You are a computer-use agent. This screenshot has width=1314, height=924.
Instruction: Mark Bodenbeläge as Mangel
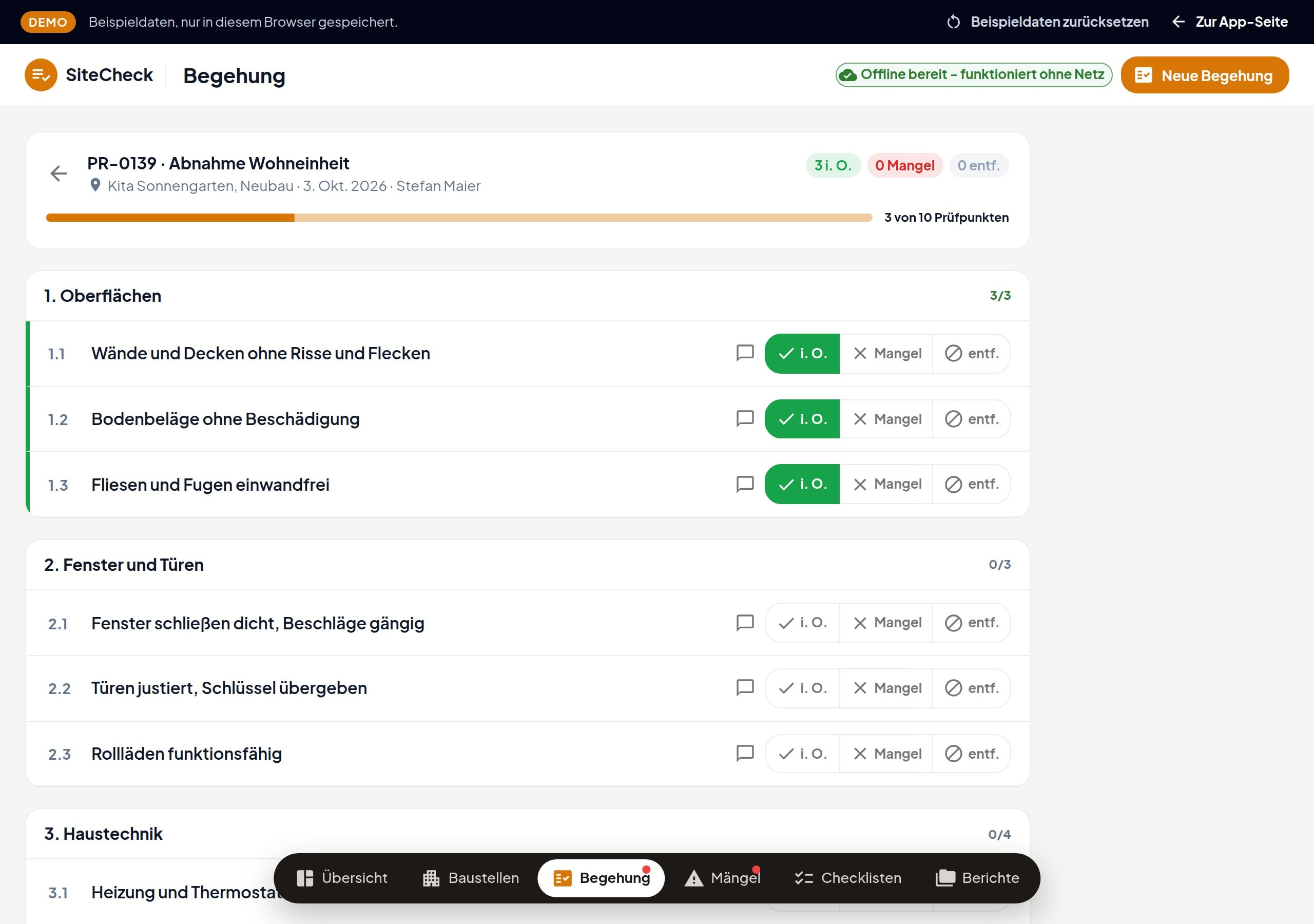886,419
